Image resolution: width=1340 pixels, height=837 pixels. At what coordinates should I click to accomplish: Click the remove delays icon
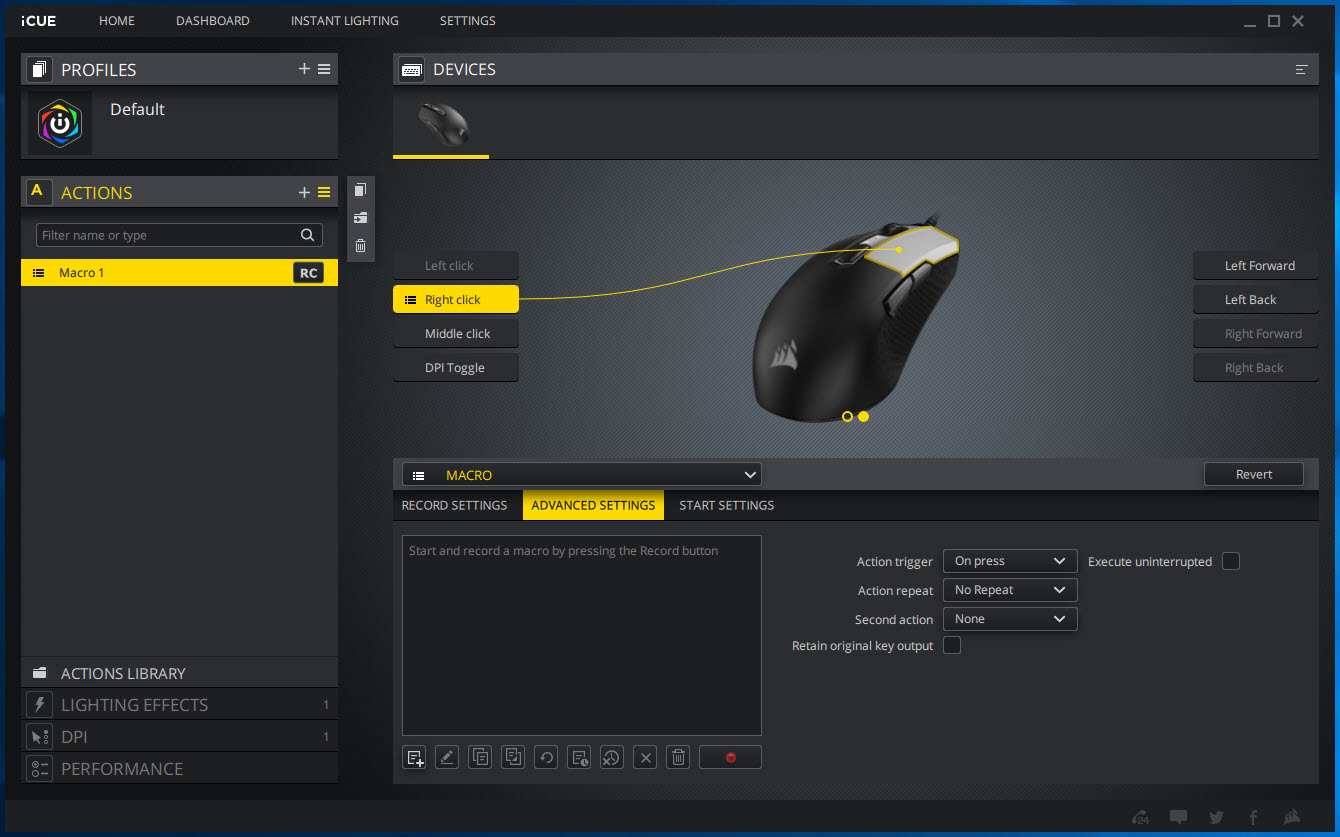click(x=612, y=757)
